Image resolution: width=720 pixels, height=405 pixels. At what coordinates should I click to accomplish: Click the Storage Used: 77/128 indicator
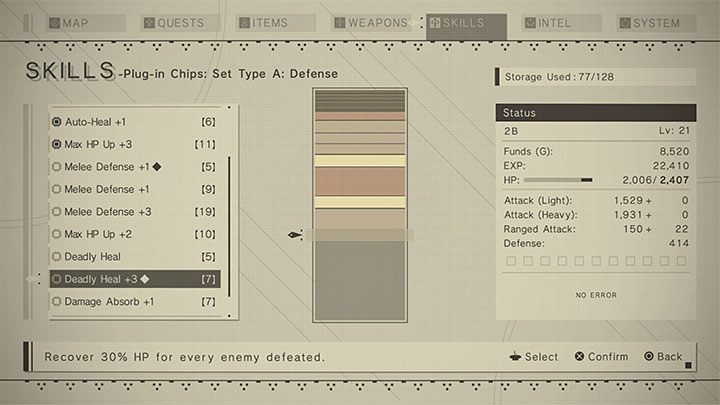(596, 77)
